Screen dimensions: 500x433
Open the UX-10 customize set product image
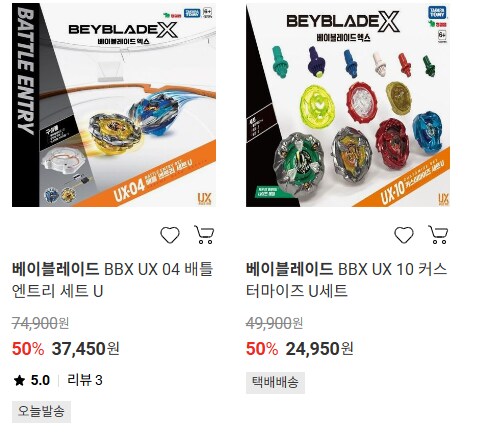coord(348,105)
